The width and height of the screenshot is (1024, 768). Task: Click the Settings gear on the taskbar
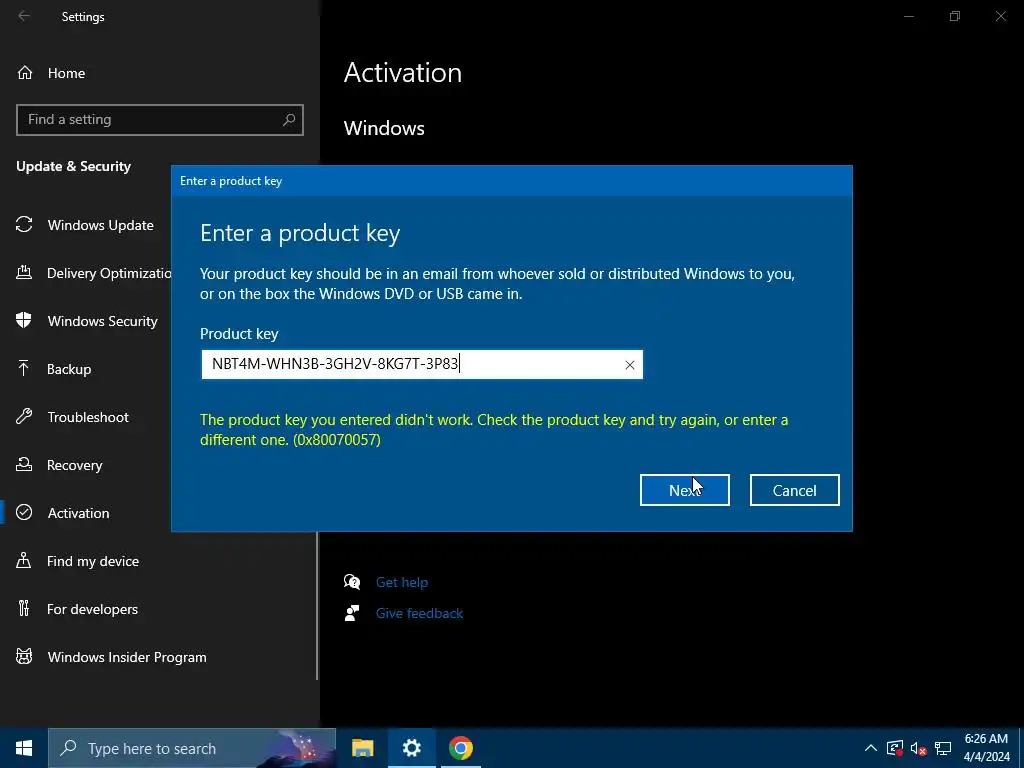click(x=411, y=748)
